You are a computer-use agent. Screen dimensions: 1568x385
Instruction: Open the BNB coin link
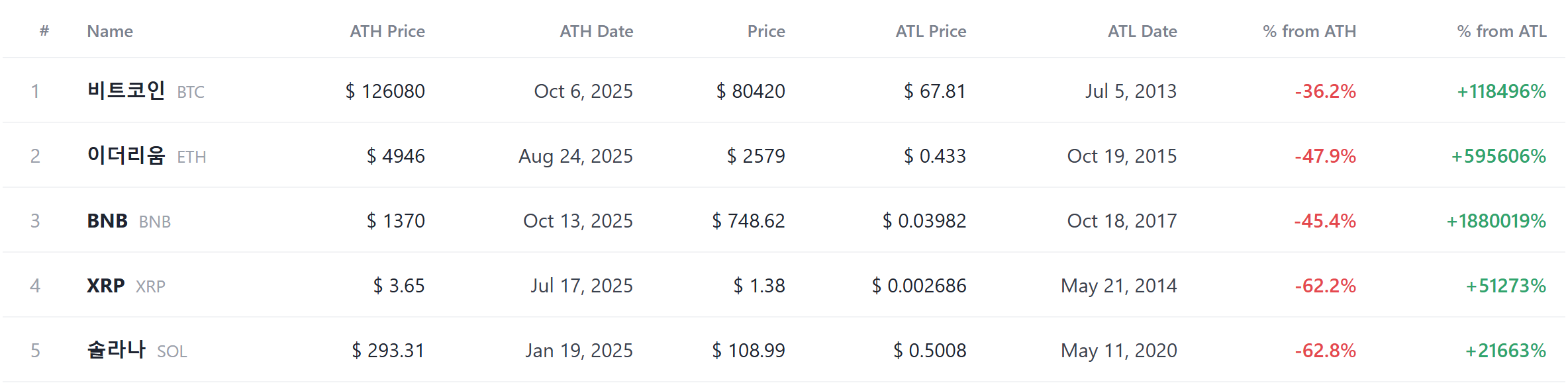click(x=129, y=220)
